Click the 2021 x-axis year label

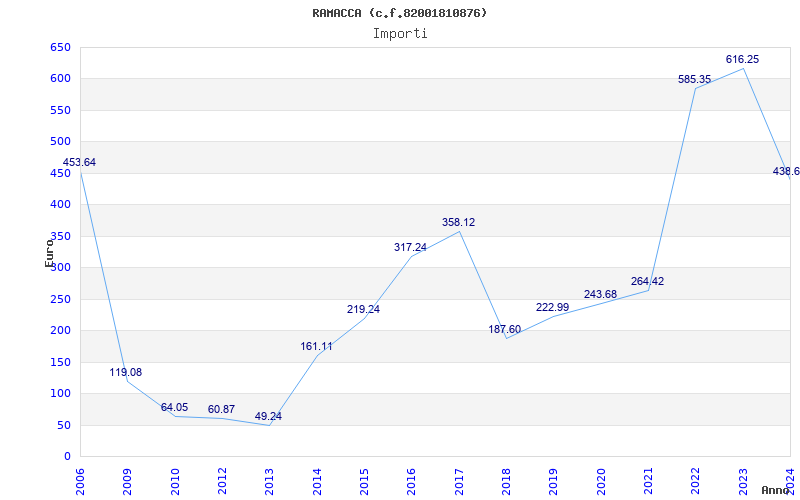648,482
